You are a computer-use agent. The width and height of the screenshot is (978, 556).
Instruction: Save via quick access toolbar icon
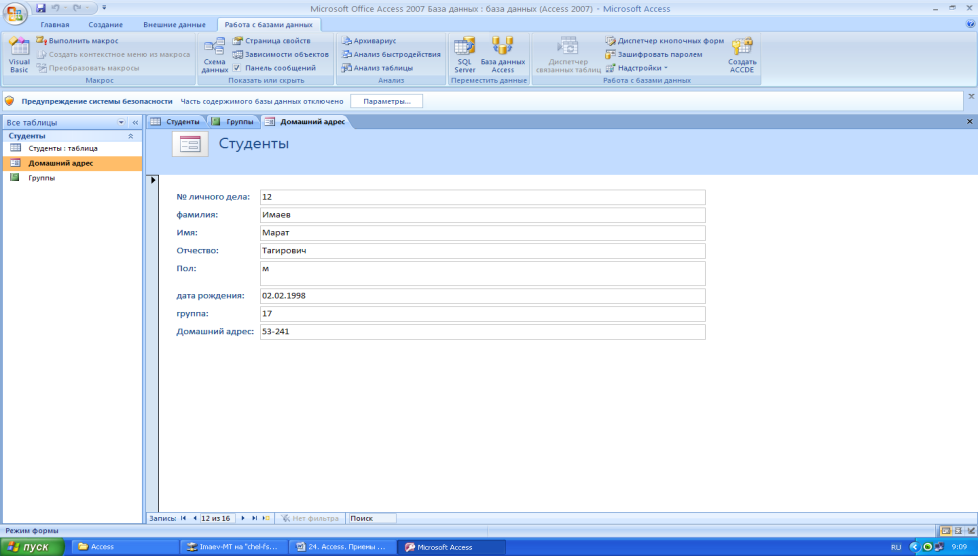(x=41, y=8)
